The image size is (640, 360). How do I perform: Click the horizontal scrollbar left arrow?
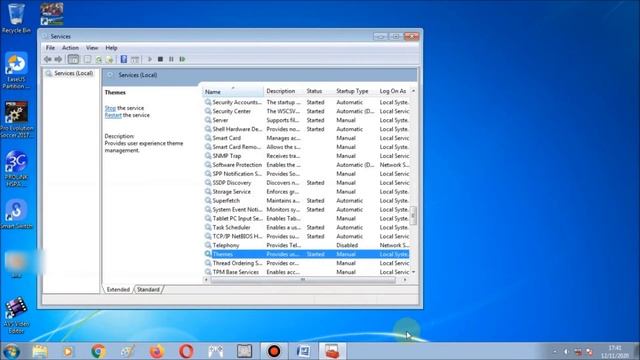click(206, 280)
